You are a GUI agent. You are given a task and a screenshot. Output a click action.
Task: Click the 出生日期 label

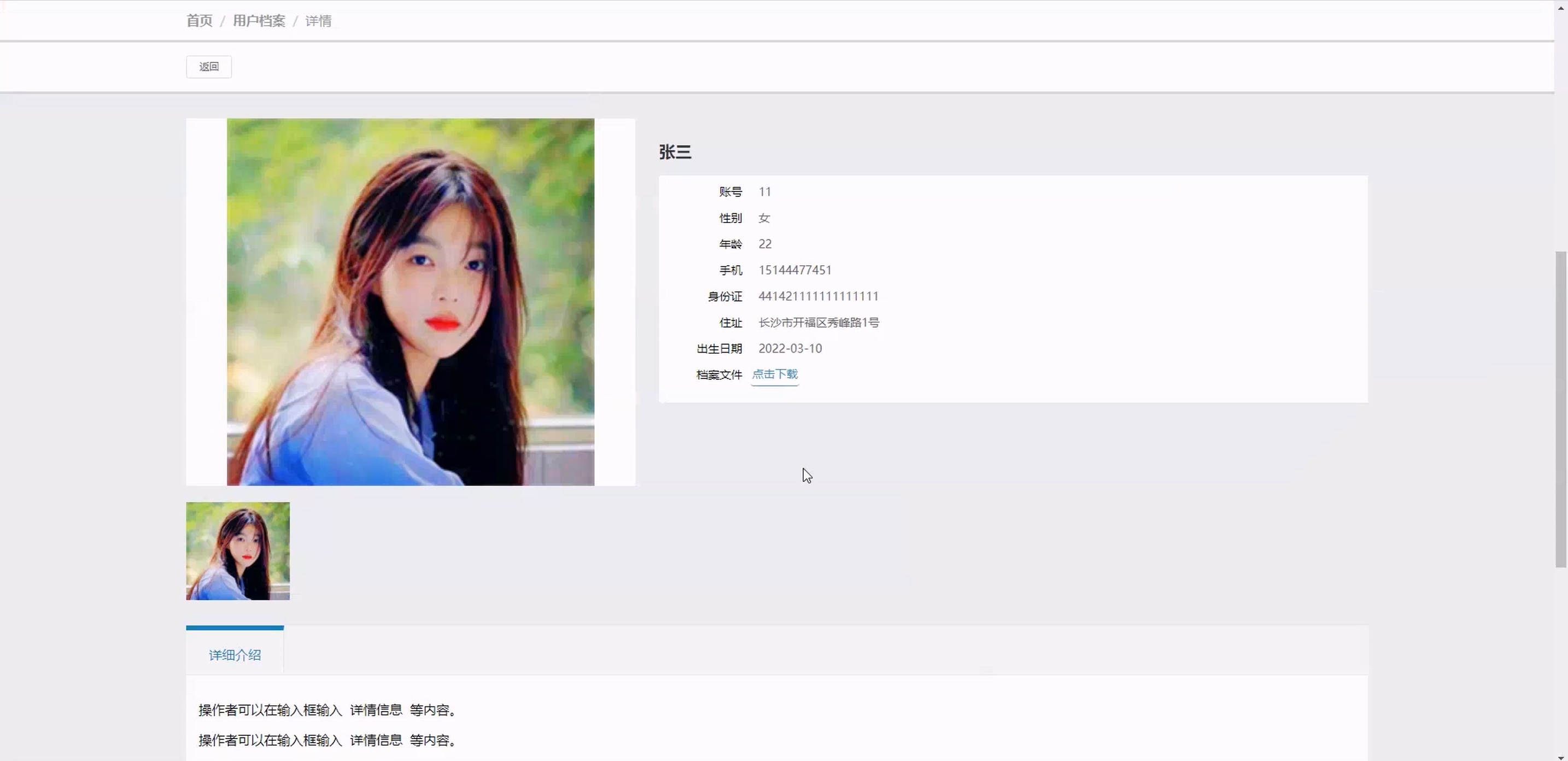tap(719, 349)
